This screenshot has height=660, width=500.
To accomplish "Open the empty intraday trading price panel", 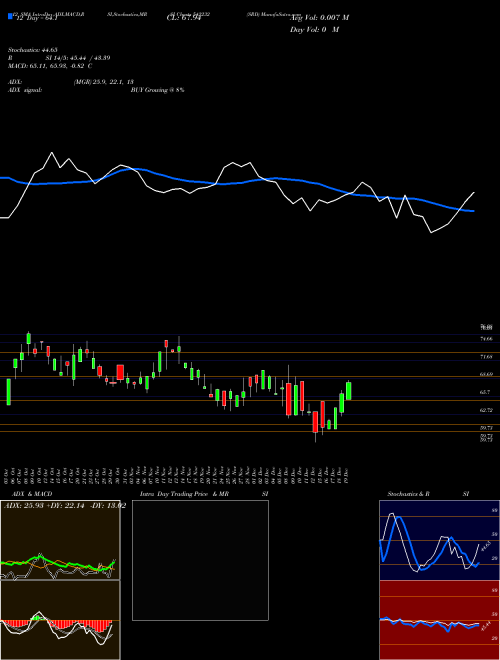I will [x=200, y=560].
